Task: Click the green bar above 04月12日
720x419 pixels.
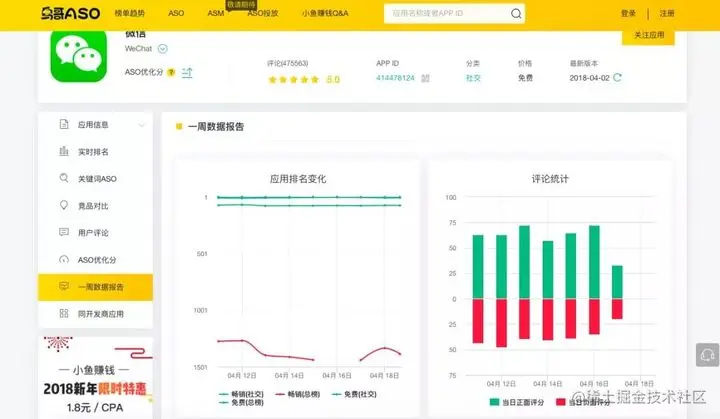Action: [501, 266]
